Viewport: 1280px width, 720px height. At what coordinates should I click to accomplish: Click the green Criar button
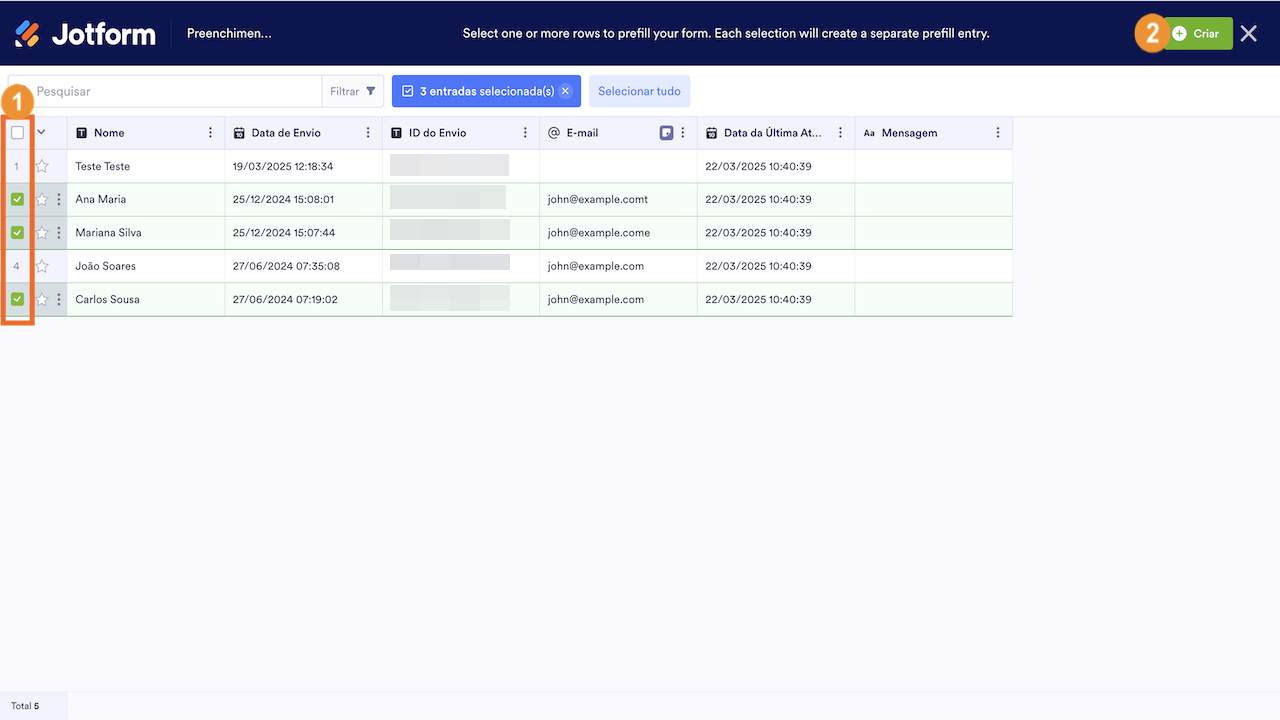(x=1196, y=34)
